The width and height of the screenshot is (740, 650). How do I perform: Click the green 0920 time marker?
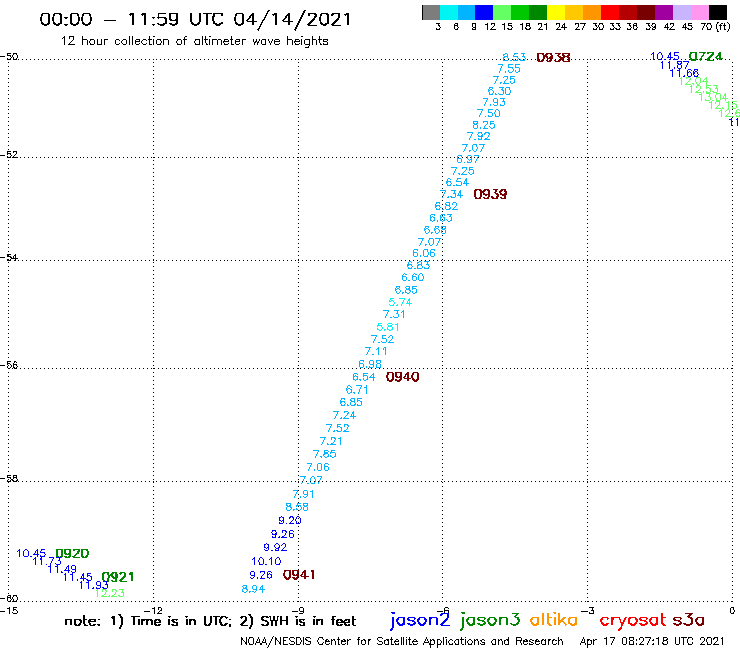pos(72,553)
